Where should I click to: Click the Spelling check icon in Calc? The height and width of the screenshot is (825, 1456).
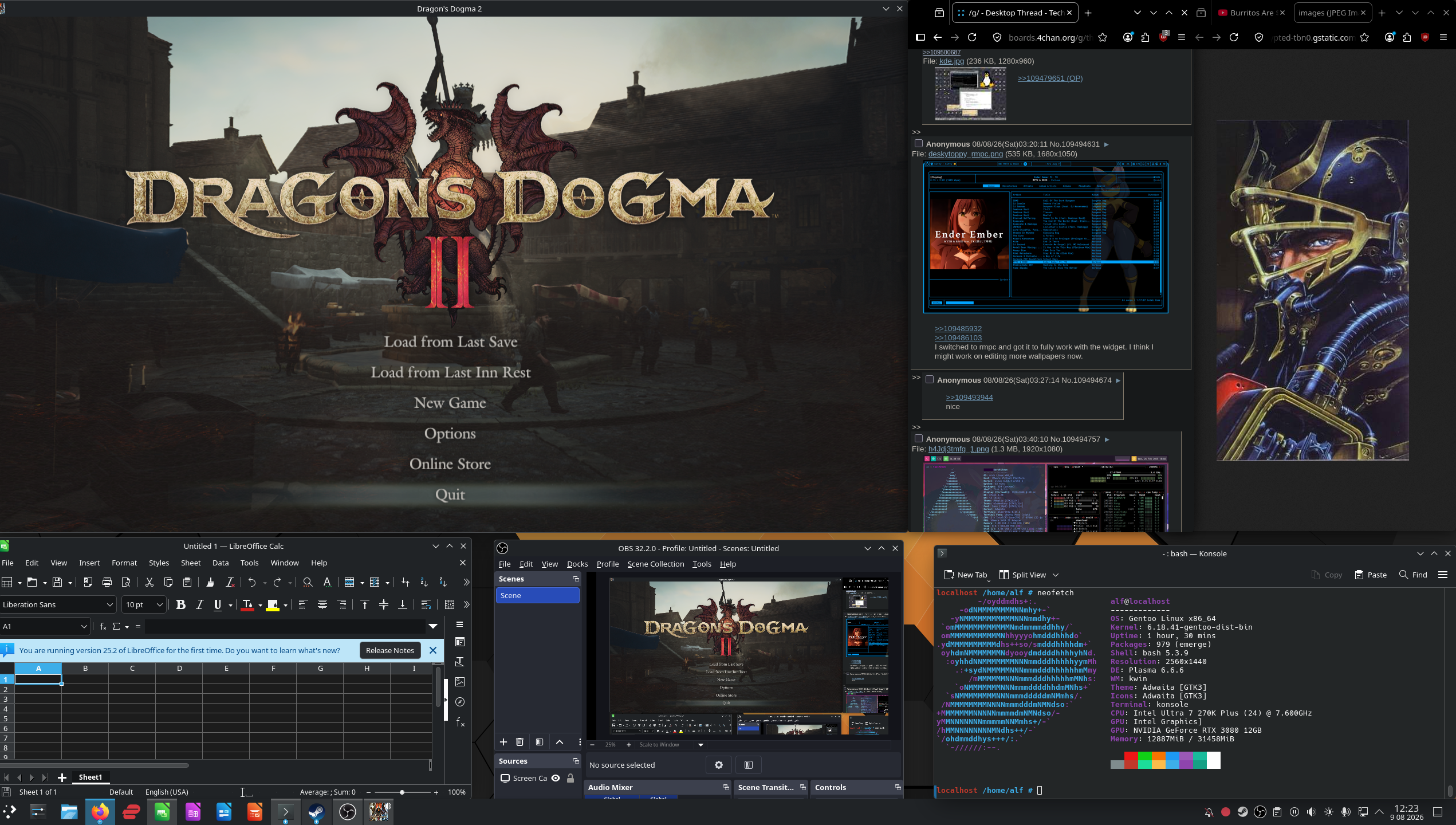click(x=327, y=582)
